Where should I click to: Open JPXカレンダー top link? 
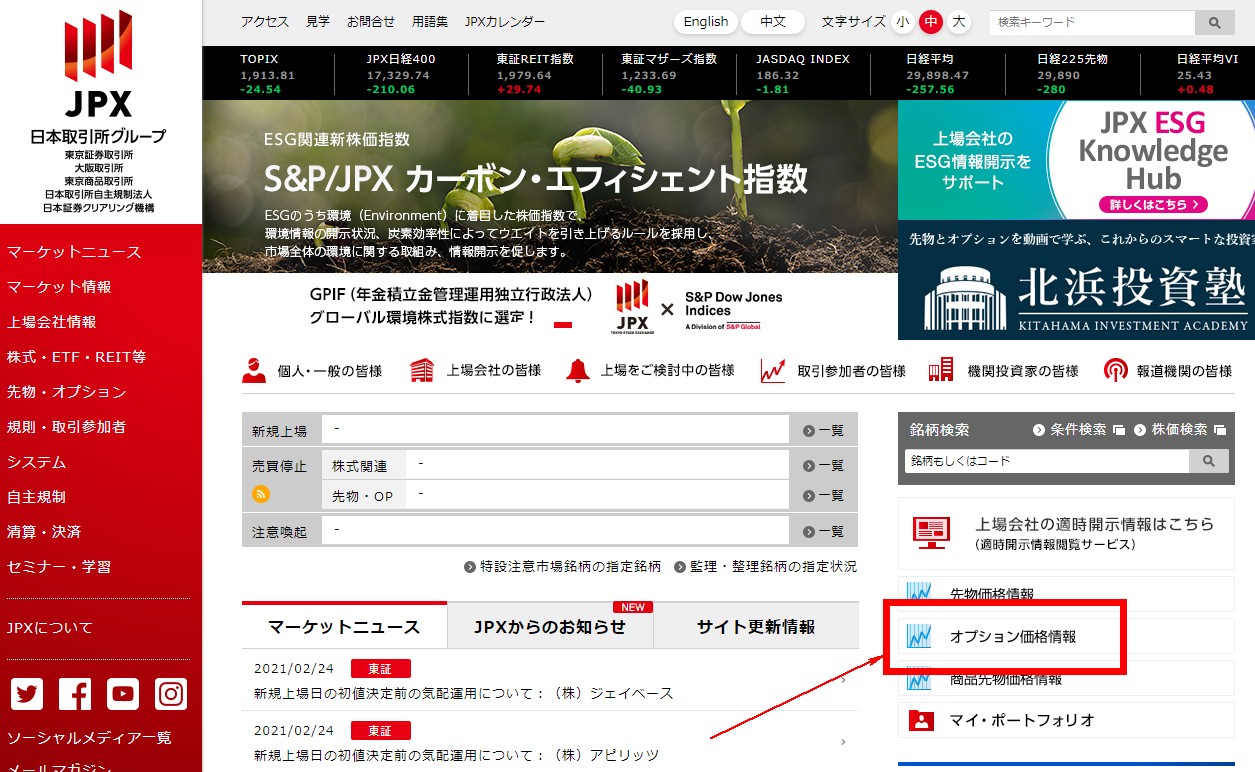[505, 21]
